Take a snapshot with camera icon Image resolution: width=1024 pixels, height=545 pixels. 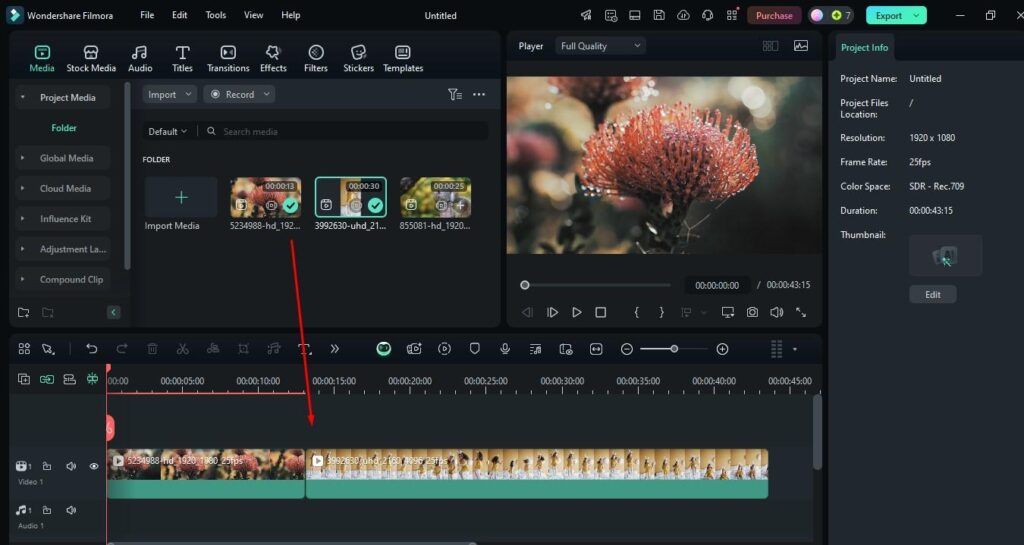[x=752, y=313]
